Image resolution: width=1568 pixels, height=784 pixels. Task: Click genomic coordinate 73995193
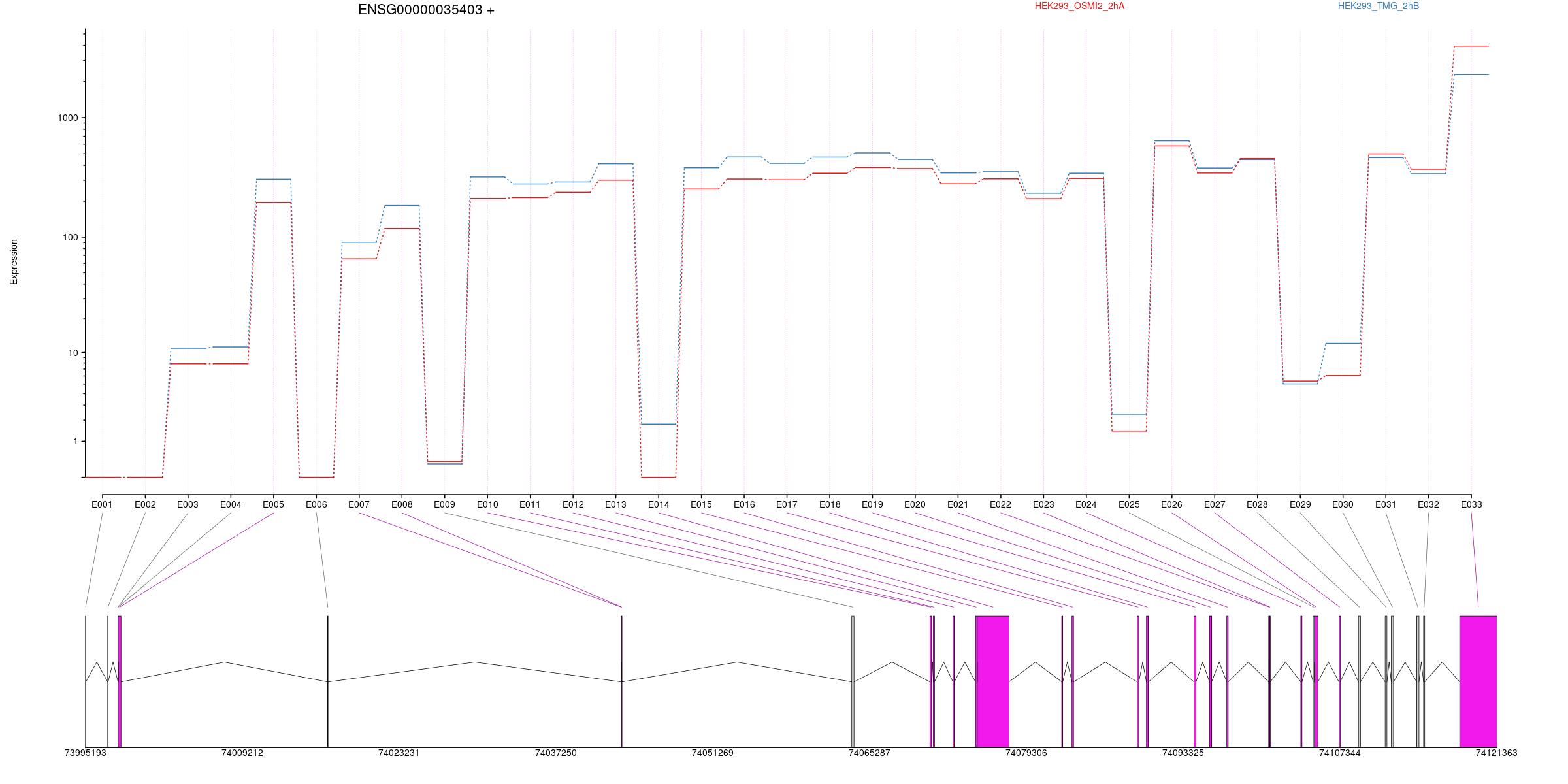[86, 753]
